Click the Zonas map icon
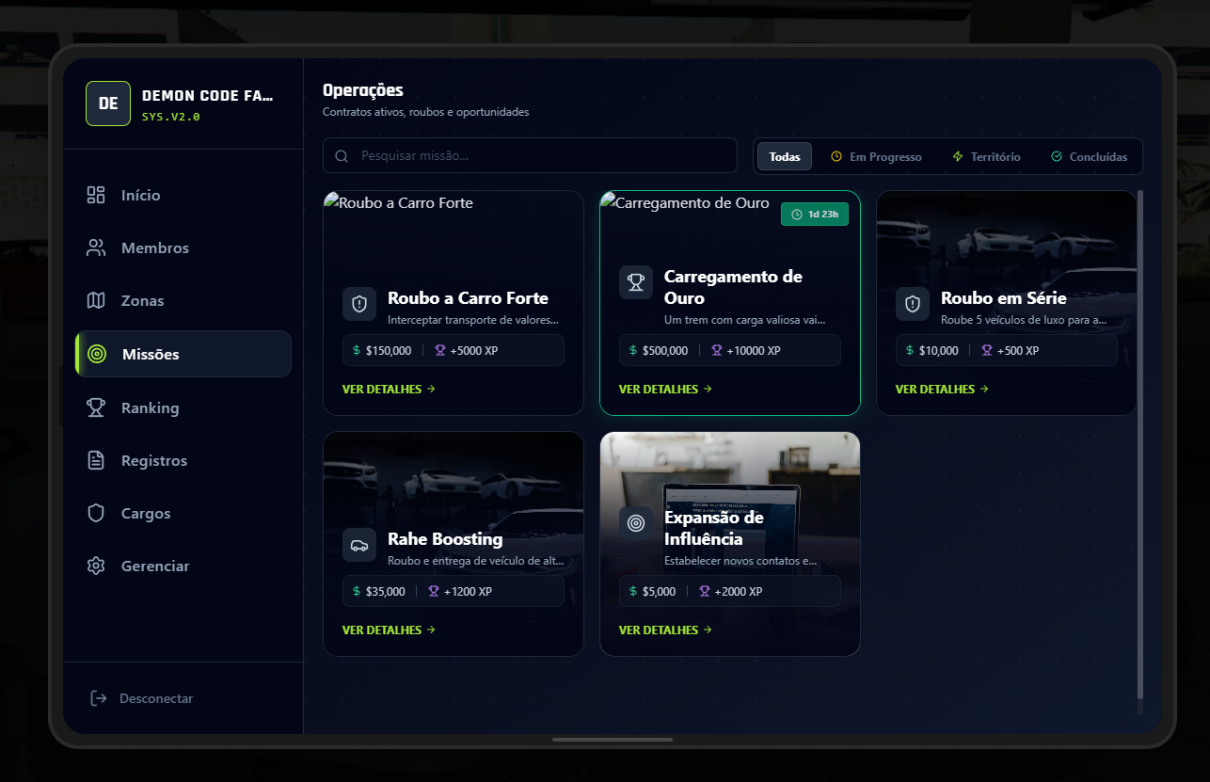The height and width of the screenshot is (782, 1210). pyautogui.click(x=96, y=301)
